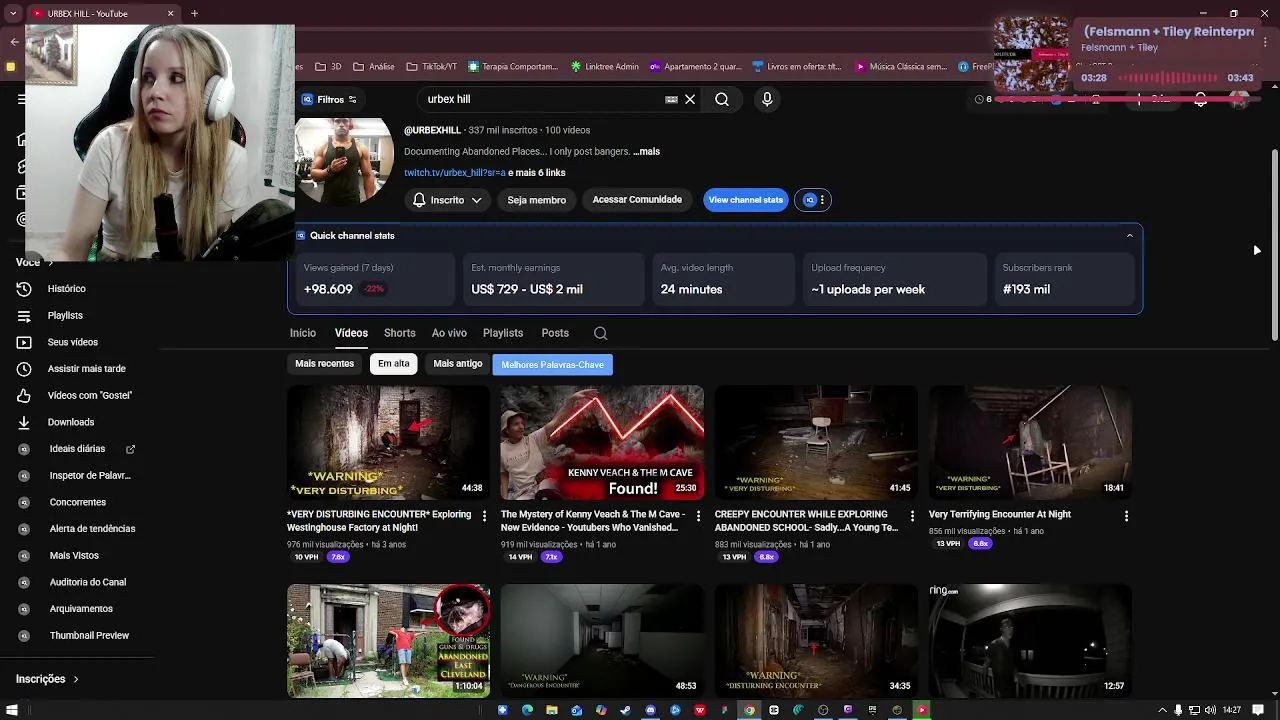Open Vídeos com "Gostei"
Image resolution: width=1280 pixels, height=720 pixels.
click(89, 395)
